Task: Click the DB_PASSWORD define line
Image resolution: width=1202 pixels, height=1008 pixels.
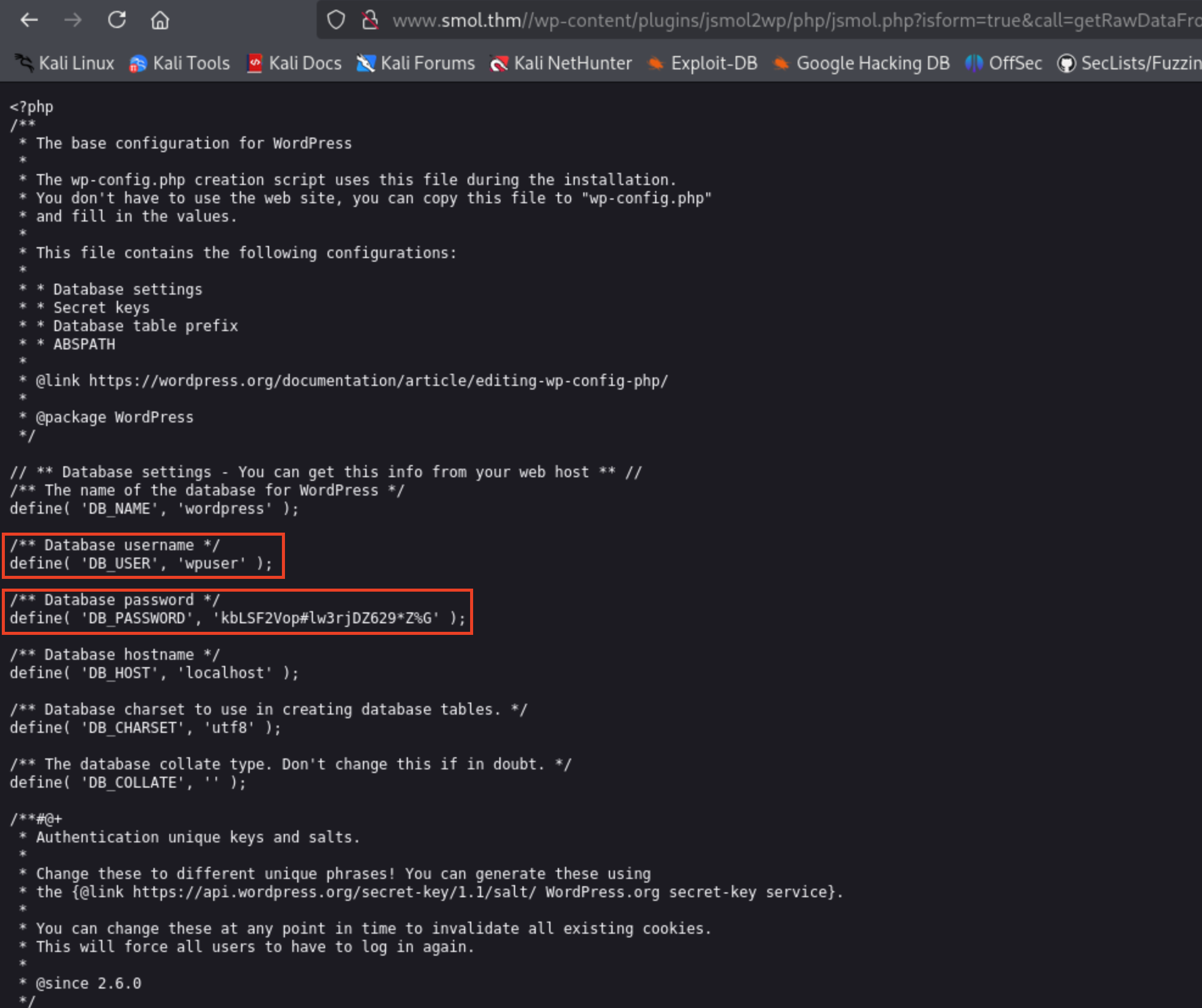Action: point(237,618)
